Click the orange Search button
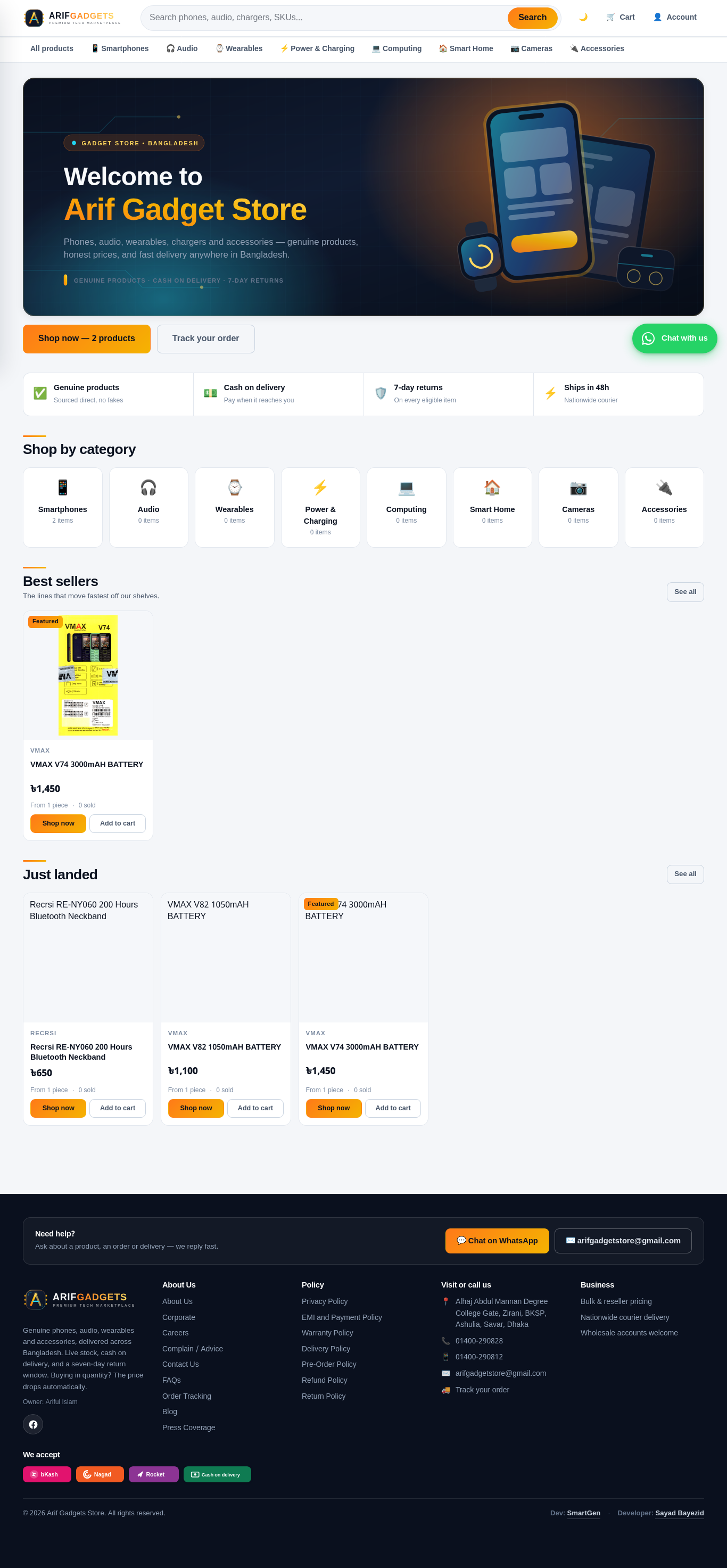727x1568 pixels. click(x=532, y=18)
